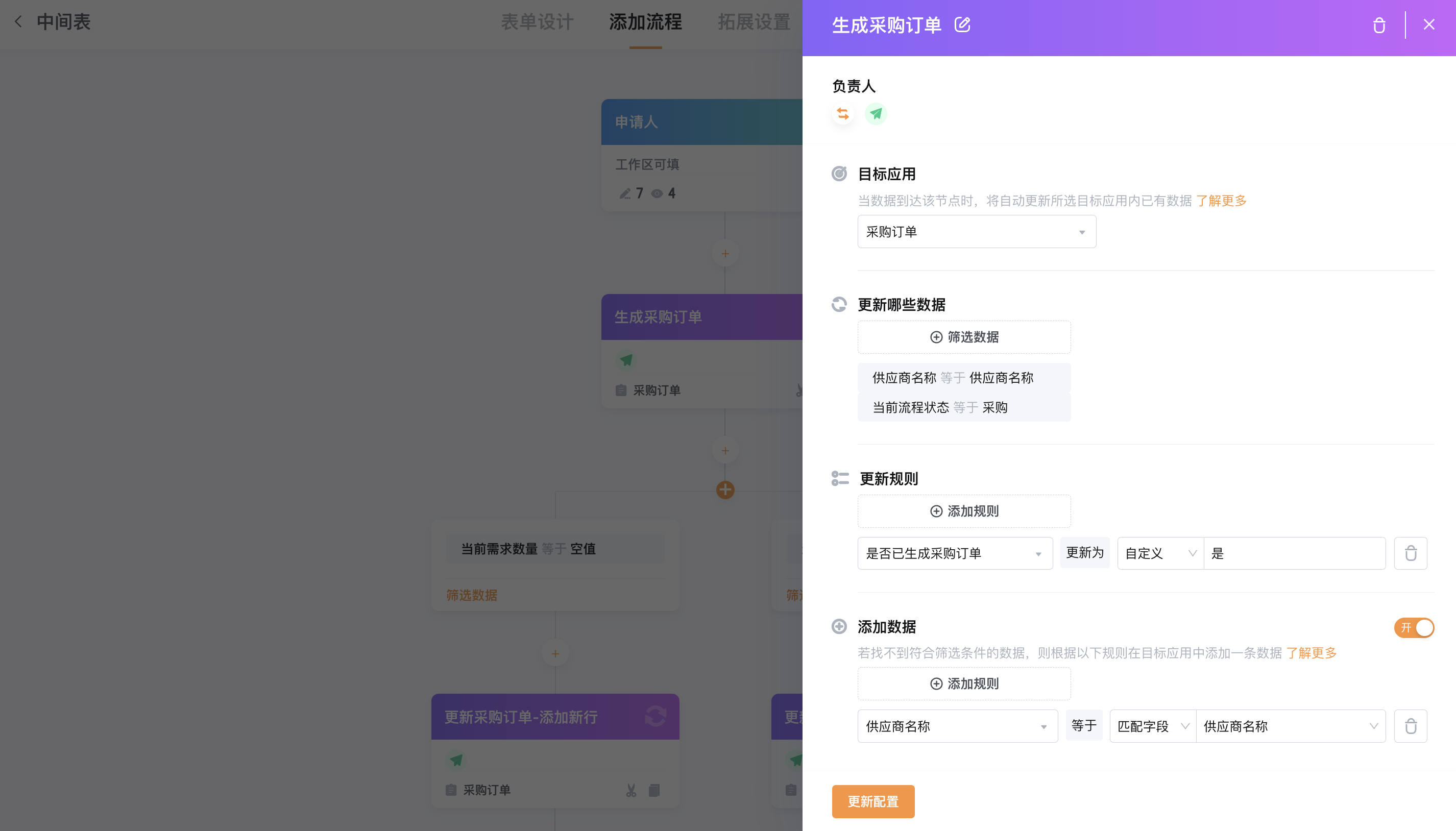Click the 目标应用 target icon
1456x831 pixels.
pyautogui.click(x=839, y=174)
